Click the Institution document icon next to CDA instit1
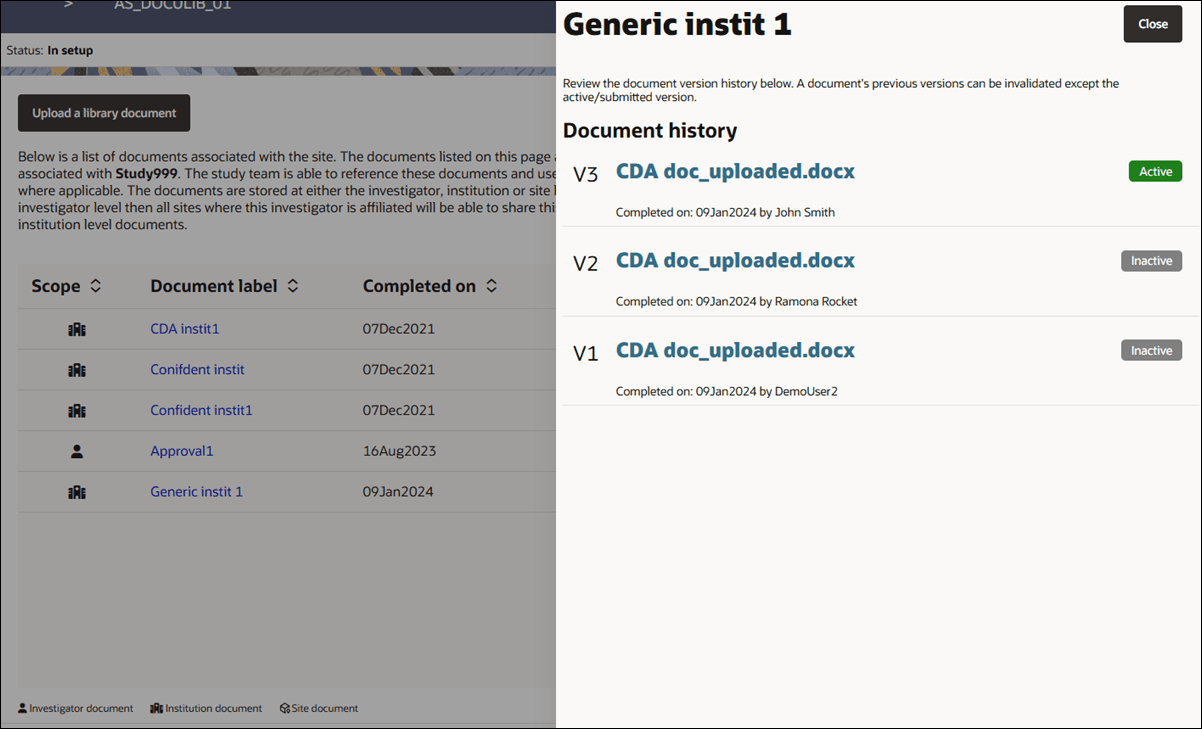 [x=77, y=328]
